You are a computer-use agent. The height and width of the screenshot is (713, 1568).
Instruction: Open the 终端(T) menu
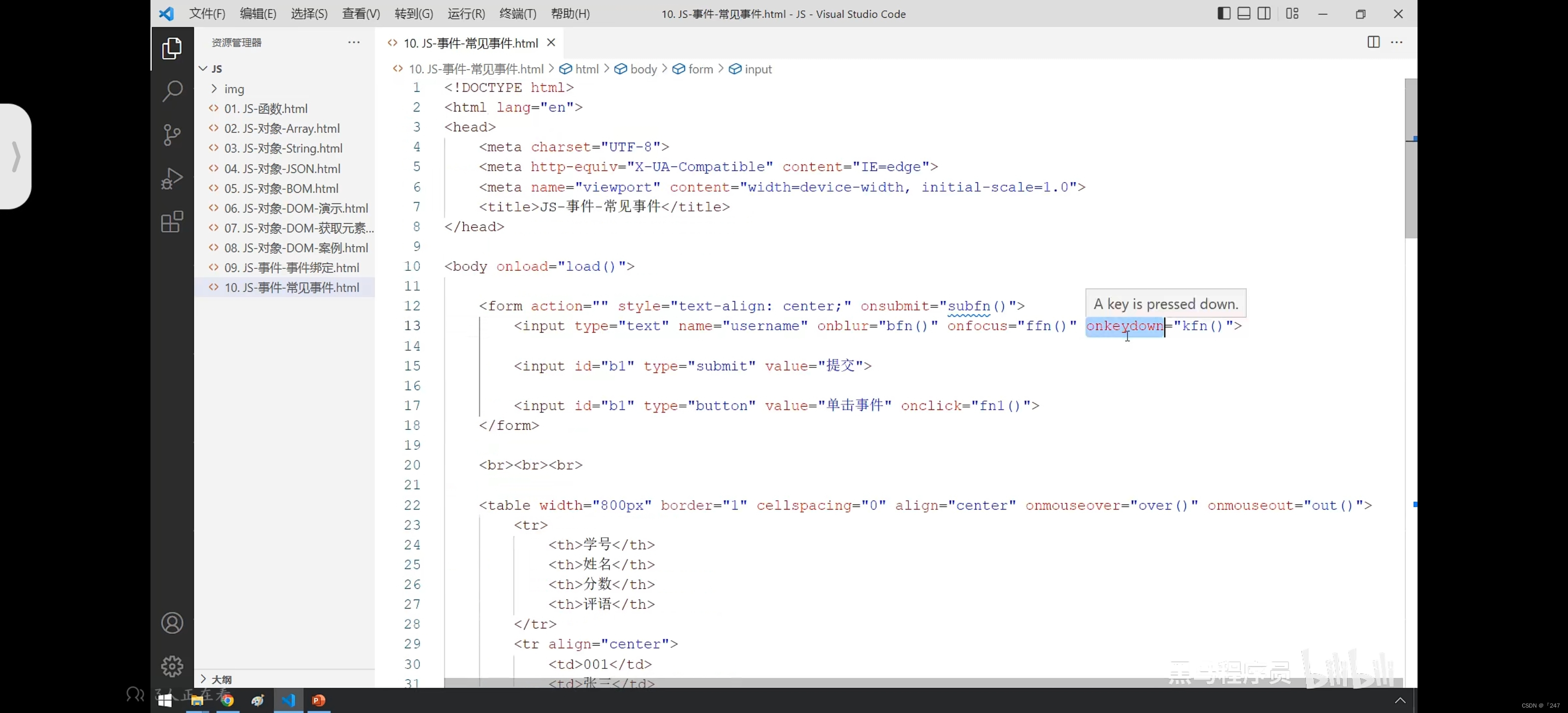517,13
